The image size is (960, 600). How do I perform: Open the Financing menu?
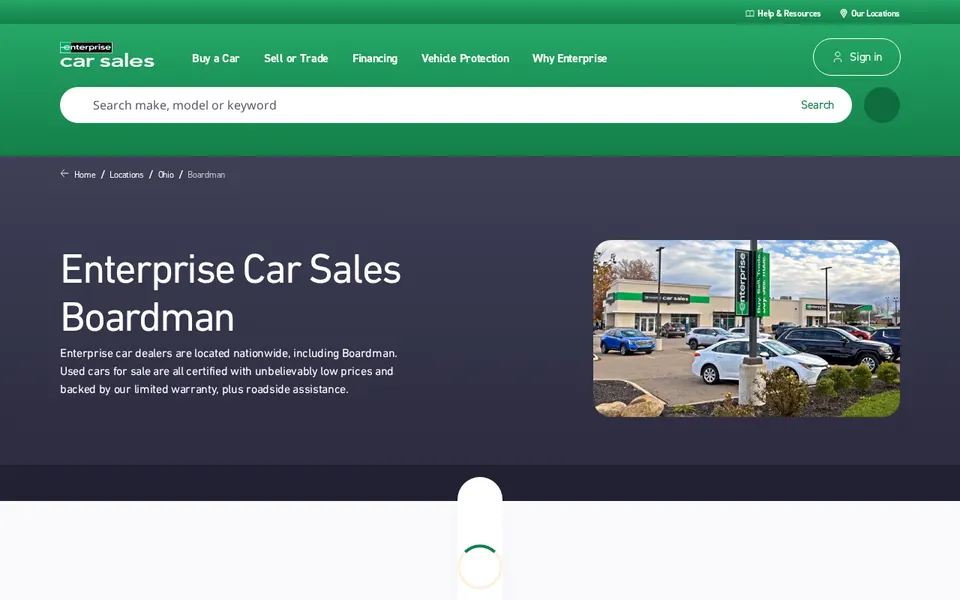tap(375, 58)
